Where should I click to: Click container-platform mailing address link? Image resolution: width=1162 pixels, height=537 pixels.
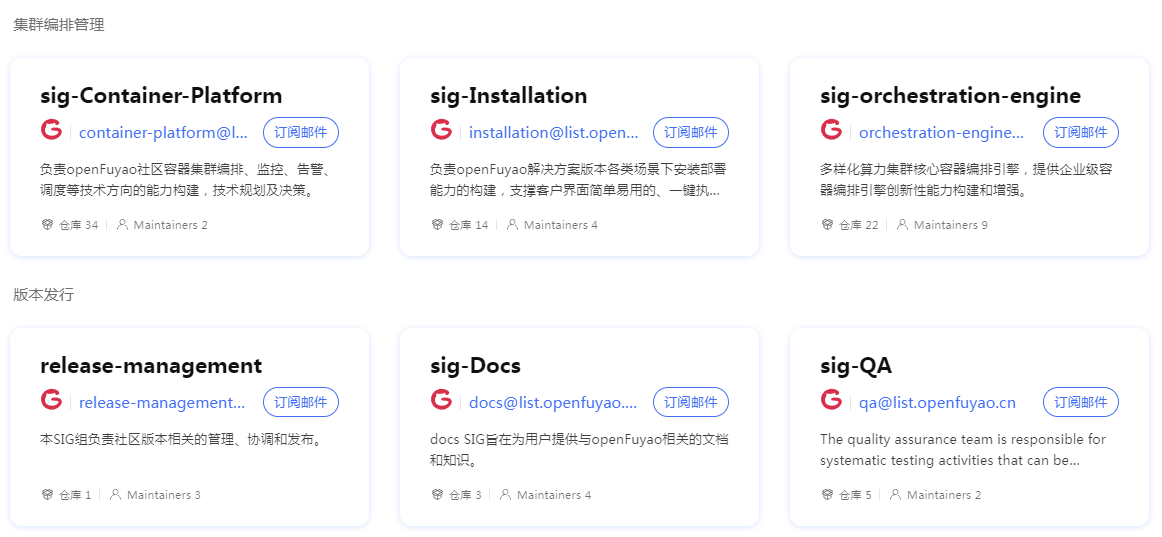click(163, 133)
